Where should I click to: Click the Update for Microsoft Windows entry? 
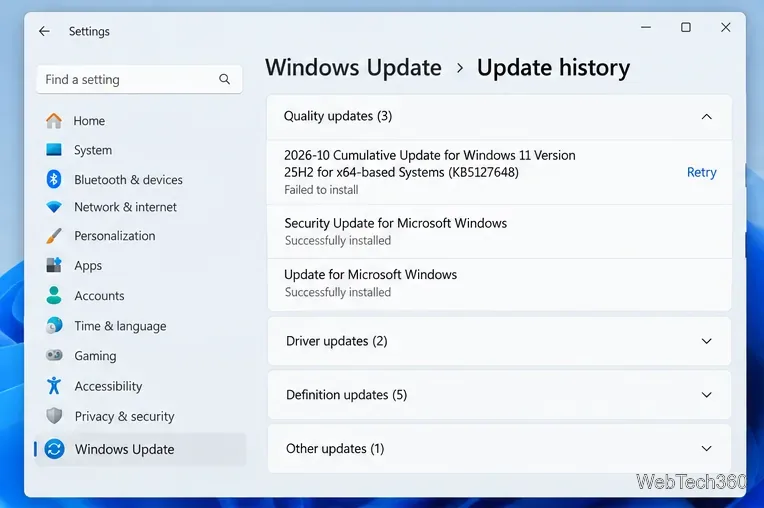pos(499,283)
